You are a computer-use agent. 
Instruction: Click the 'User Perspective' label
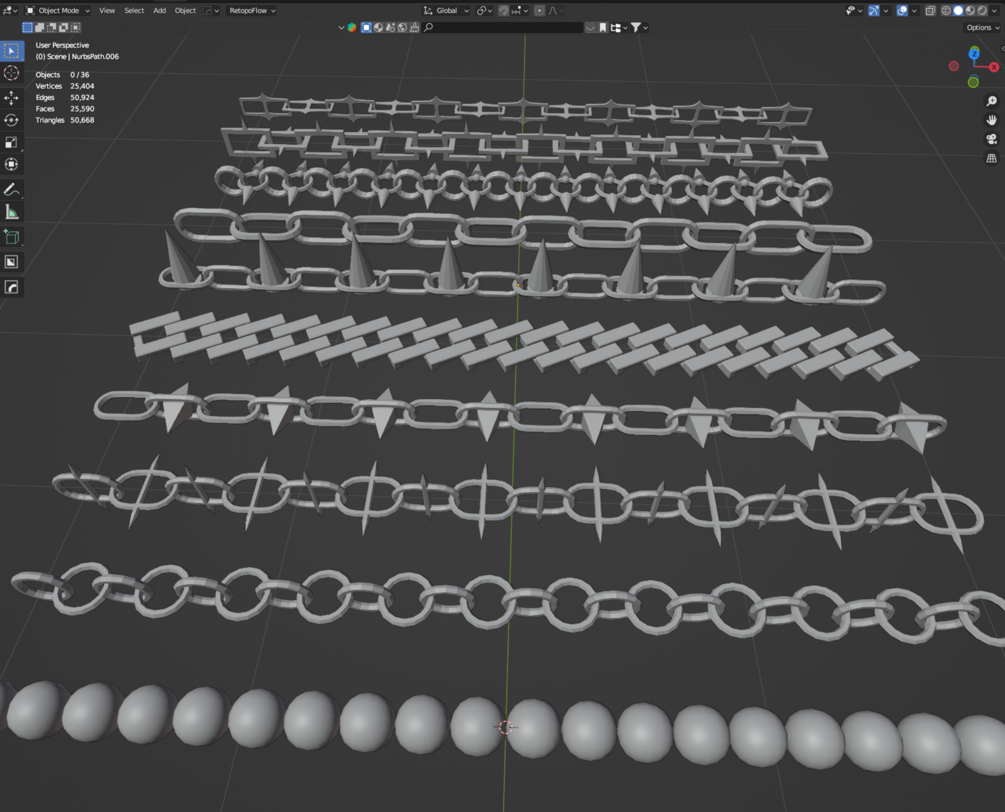62,46
